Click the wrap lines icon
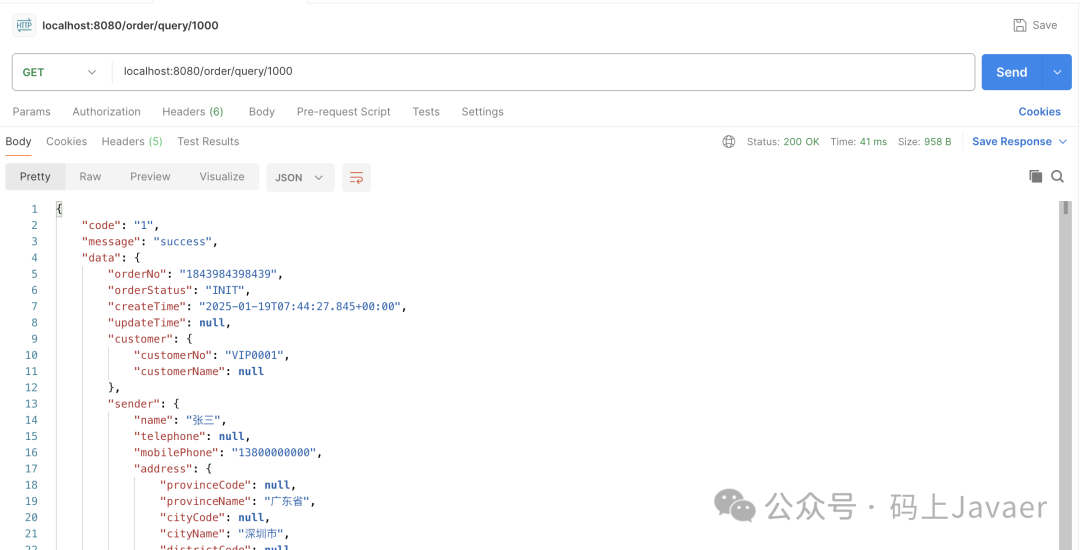 356,177
